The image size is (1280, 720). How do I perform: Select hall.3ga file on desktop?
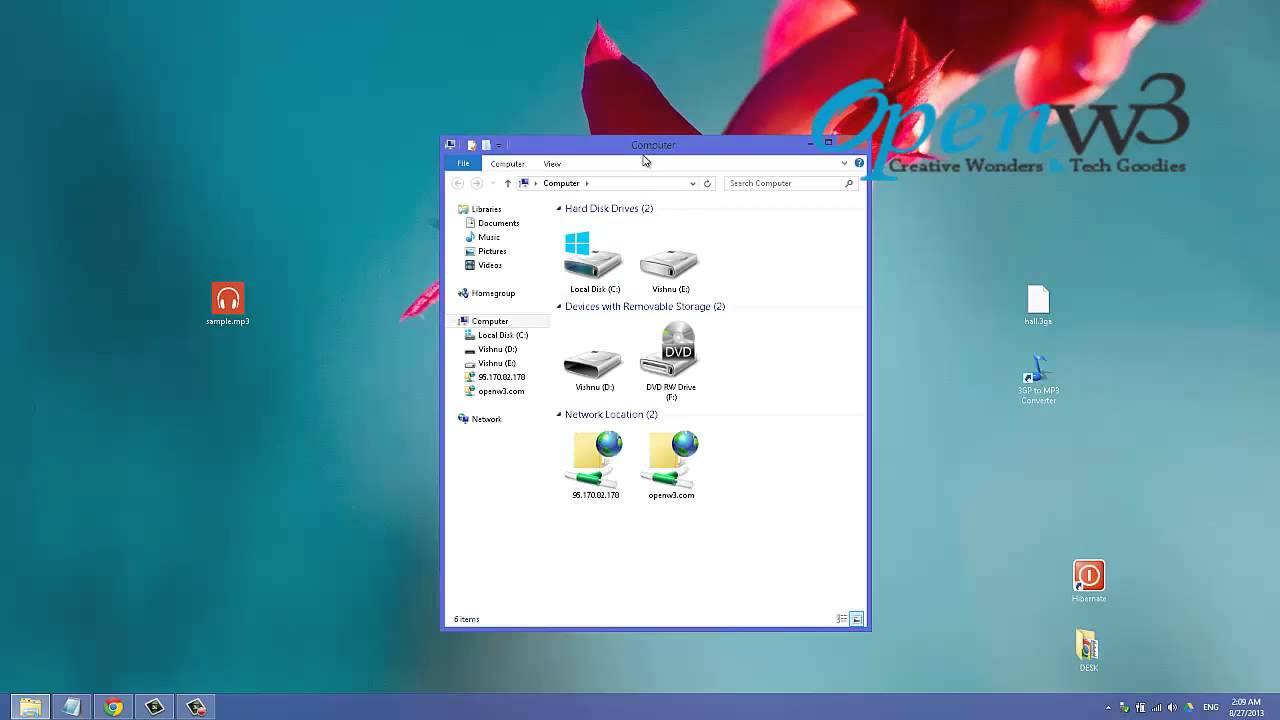click(1038, 306)
